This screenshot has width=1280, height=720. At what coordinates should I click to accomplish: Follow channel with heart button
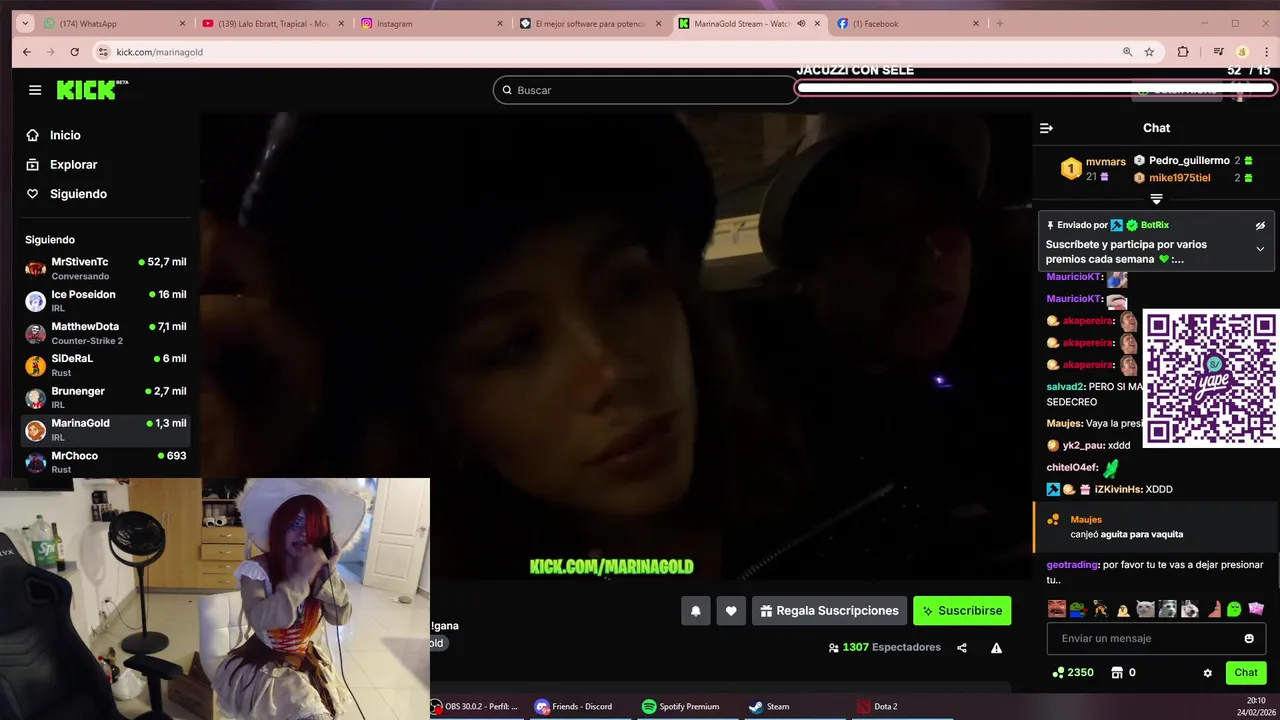731,611
